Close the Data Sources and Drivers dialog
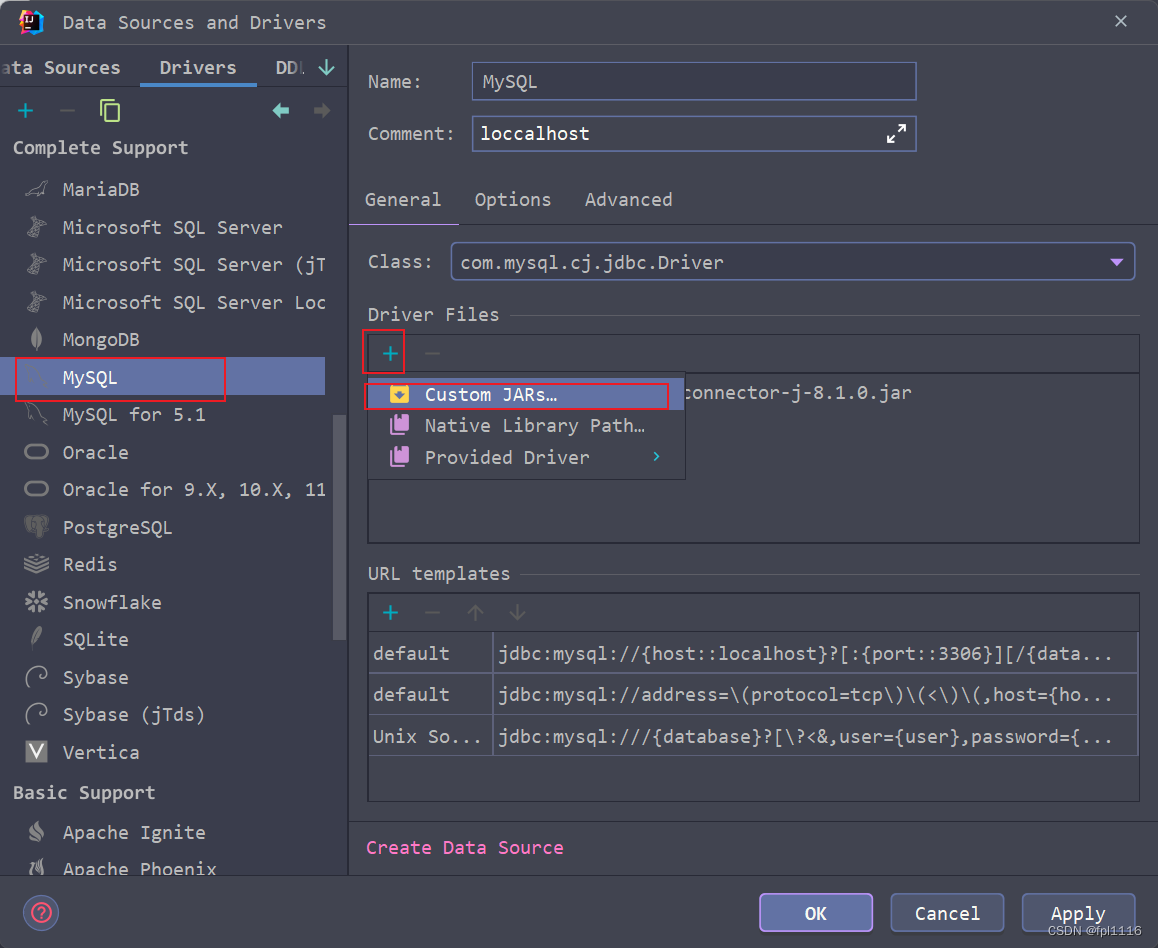 tap(1120, 21)
